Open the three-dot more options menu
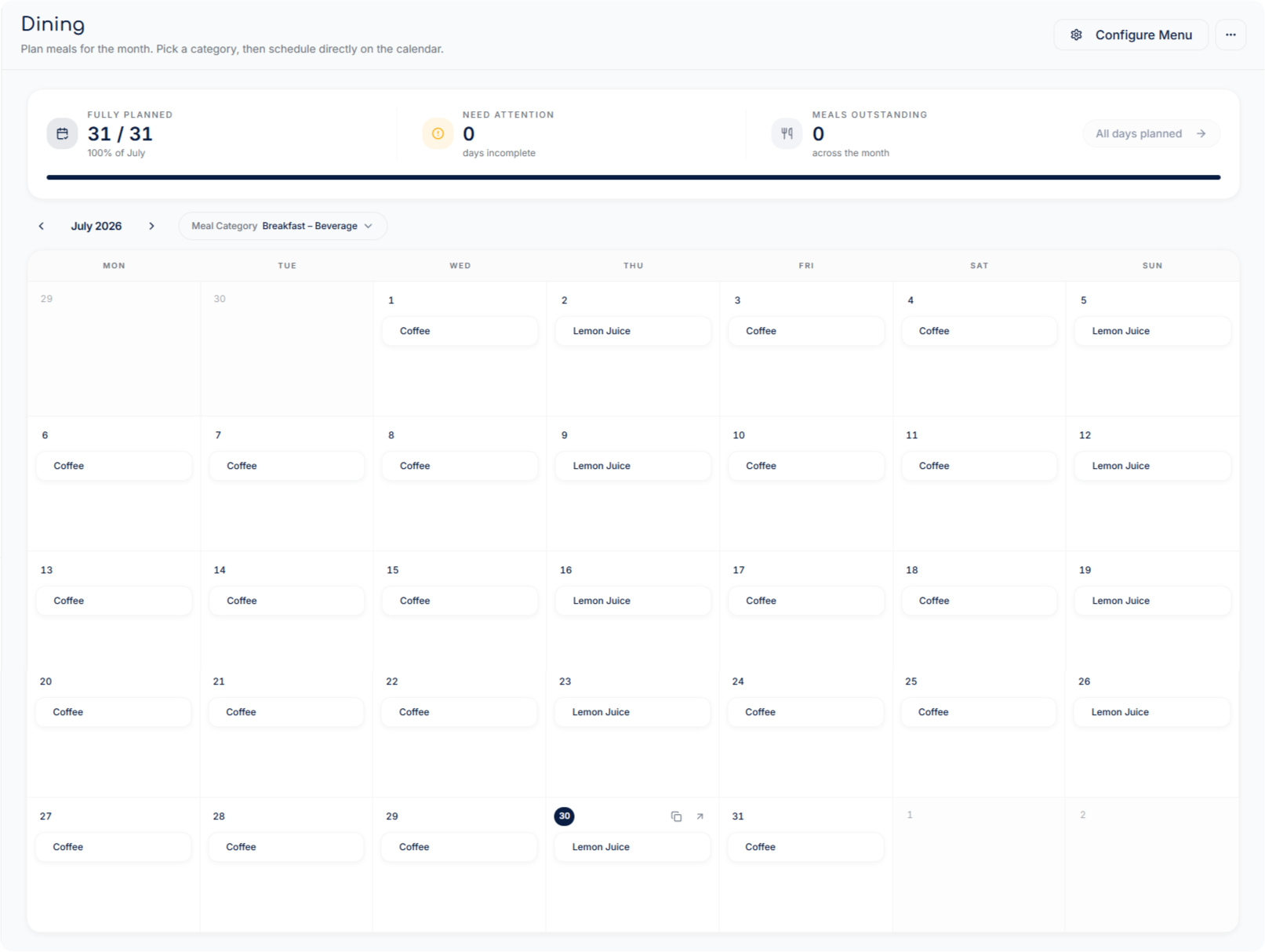 coord(1230,35)
